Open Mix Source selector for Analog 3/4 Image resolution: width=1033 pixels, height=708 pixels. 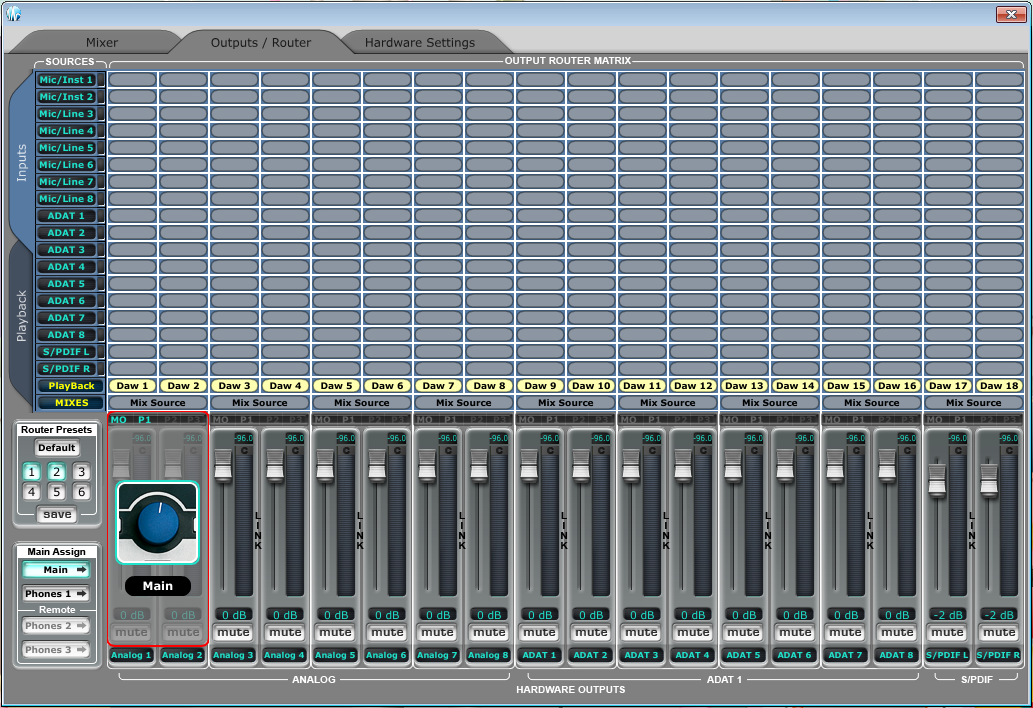point(259,403)
